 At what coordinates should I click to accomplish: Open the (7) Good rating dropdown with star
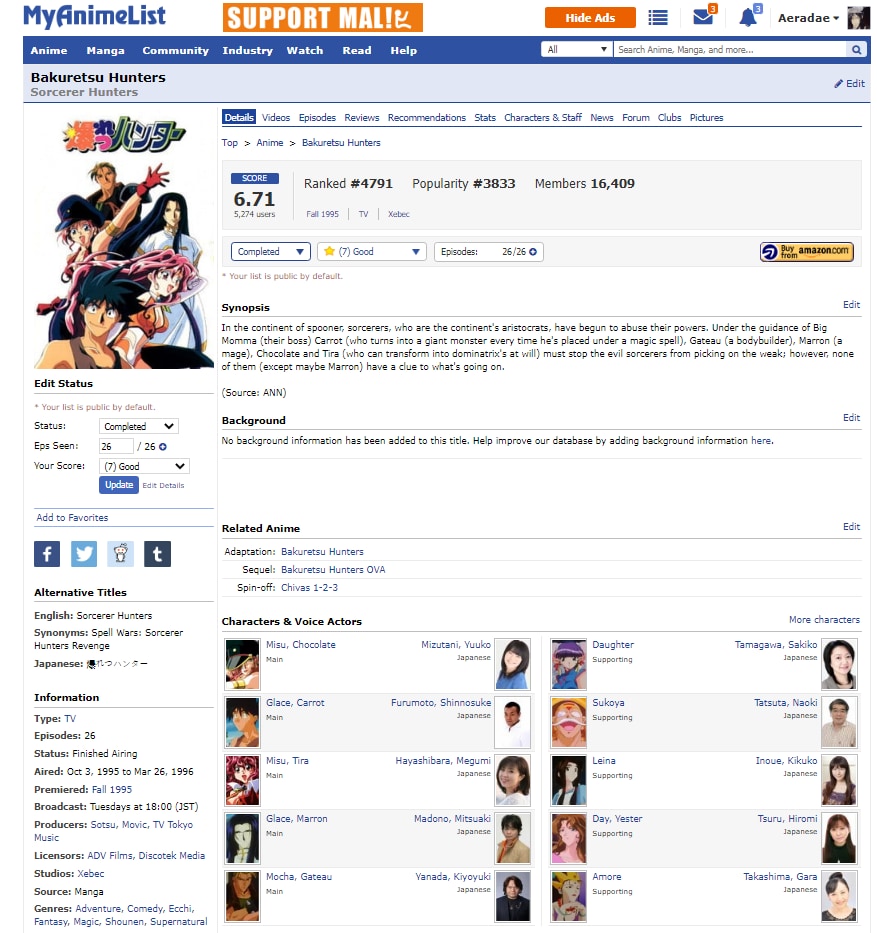coord(372,252)
